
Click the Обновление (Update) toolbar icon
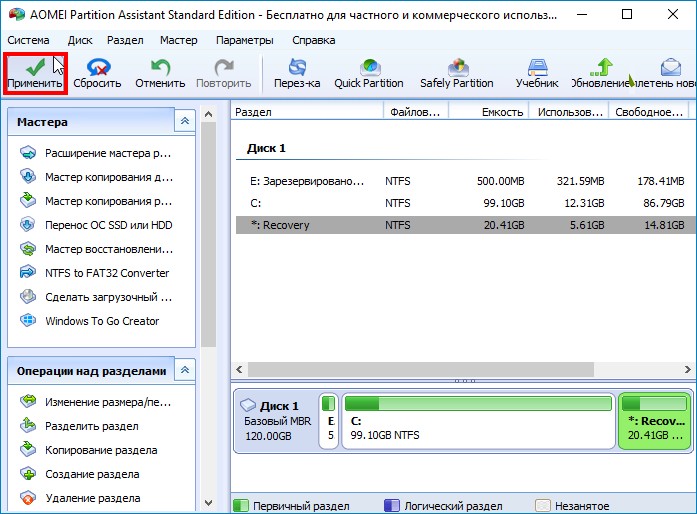pos(600,73)
